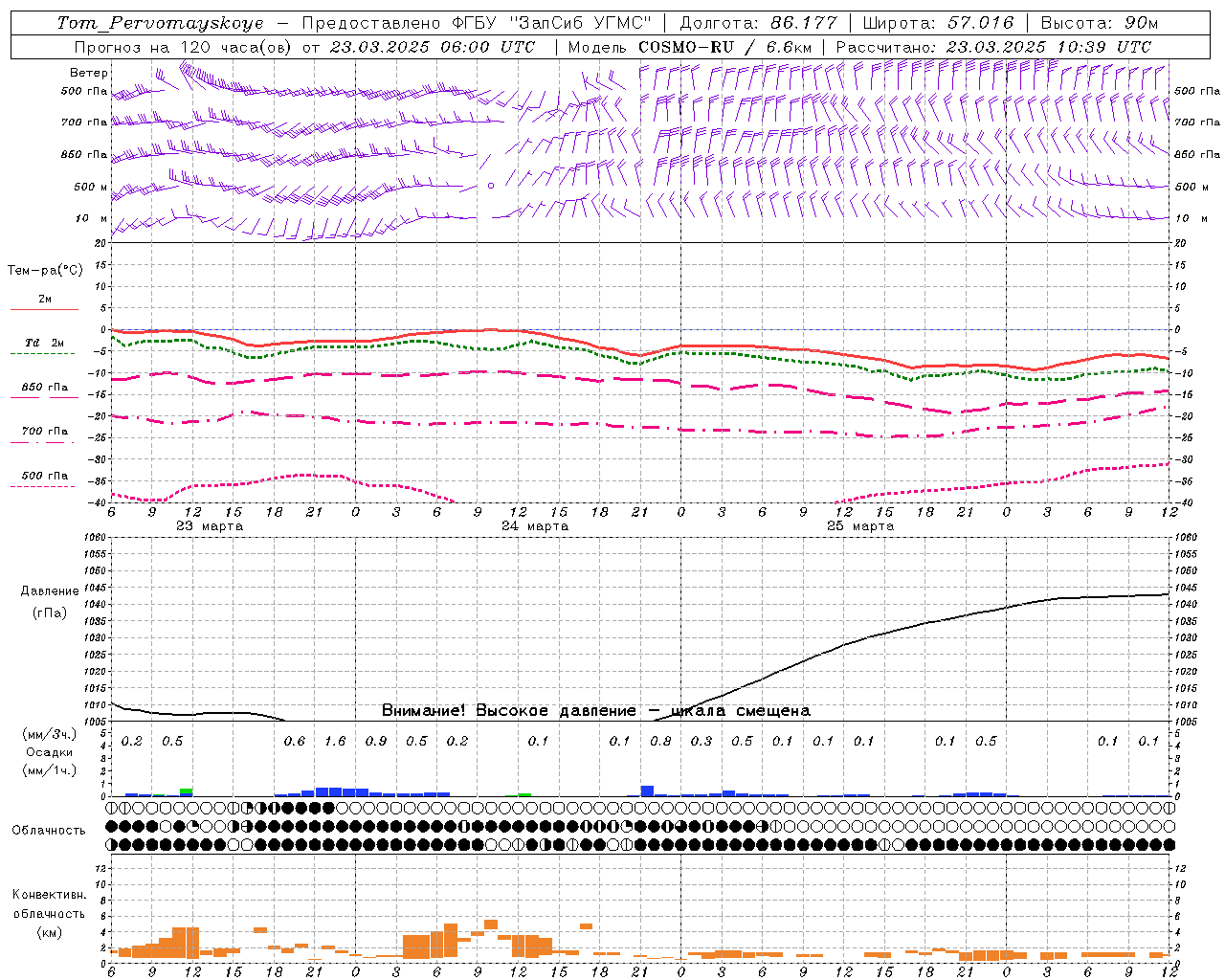The image size is (1225, 980).
Task: Click the 500 гПа temperature legend entry
Action: 45,476
